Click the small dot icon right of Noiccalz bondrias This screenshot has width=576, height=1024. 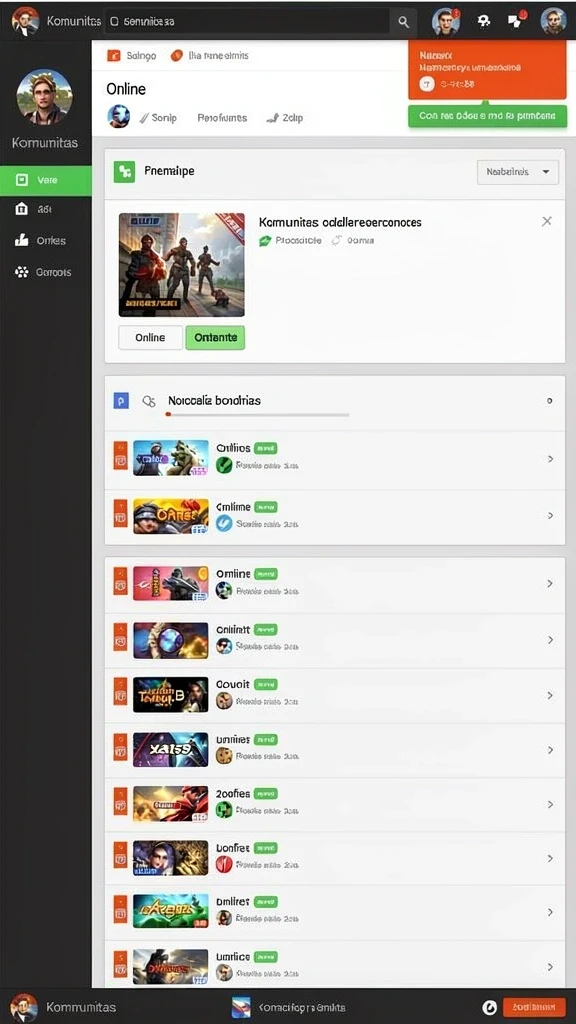(x=549, y=401)
